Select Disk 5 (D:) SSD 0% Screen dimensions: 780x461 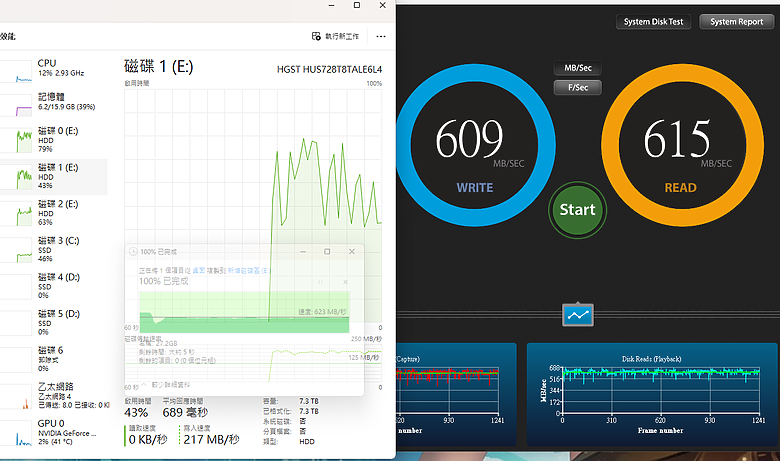tap(54, 323)
